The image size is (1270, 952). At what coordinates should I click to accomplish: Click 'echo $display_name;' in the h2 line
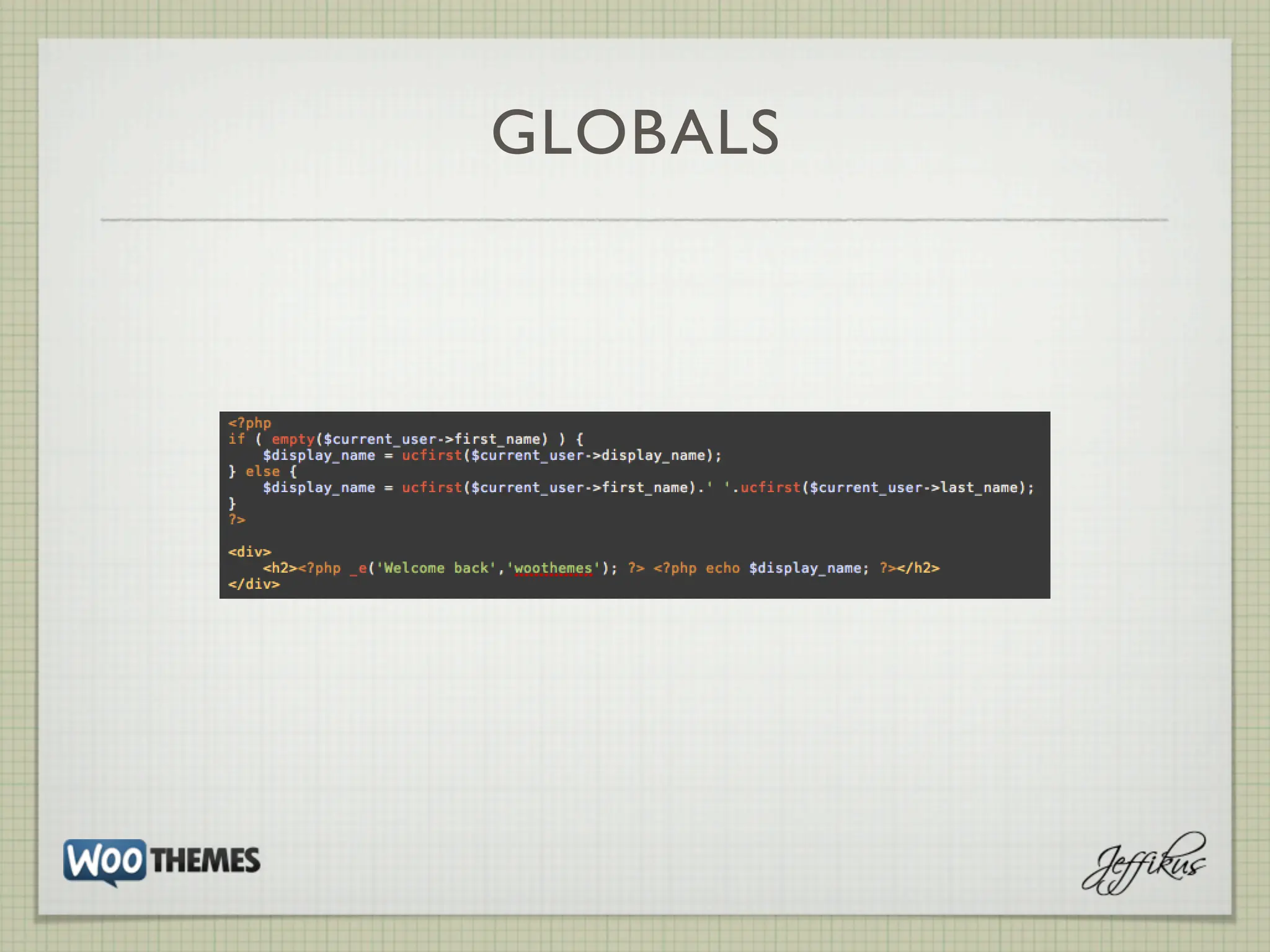787,568
